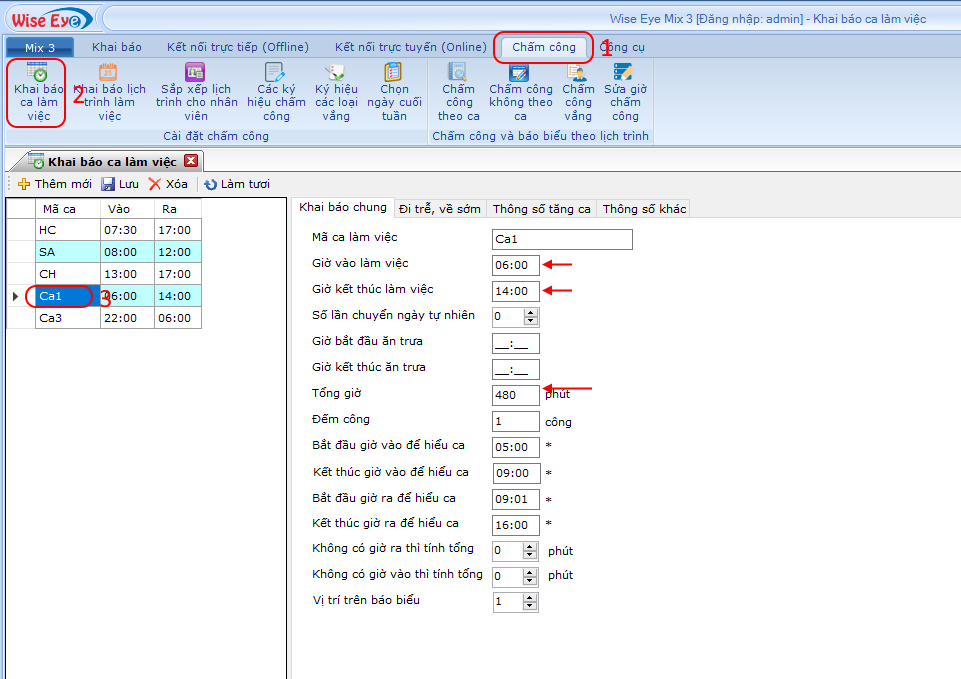The height and width of the screenshot is (679, 961).
Task: Switch to Đi trễ, về sớm tab
Action: point(439,209)
